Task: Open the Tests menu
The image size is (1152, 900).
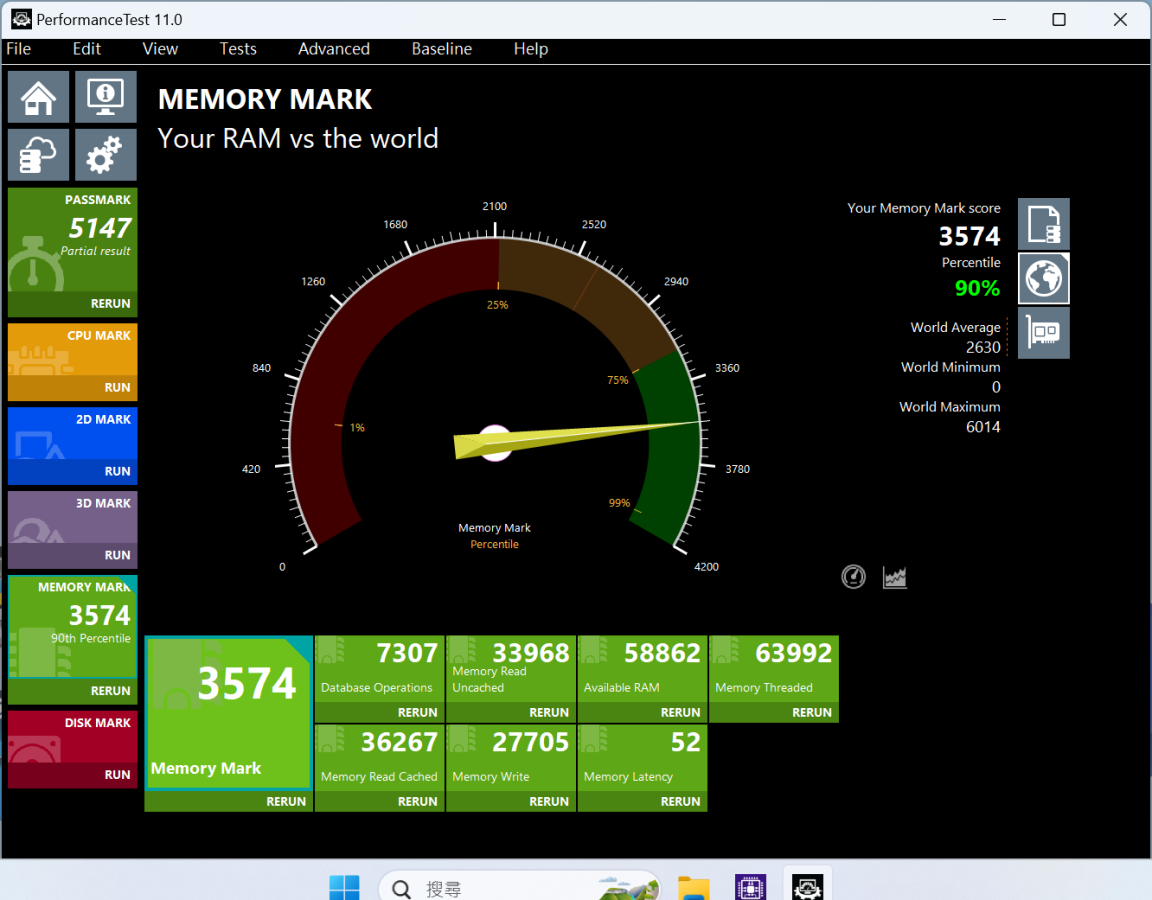Action: [238, 49]
